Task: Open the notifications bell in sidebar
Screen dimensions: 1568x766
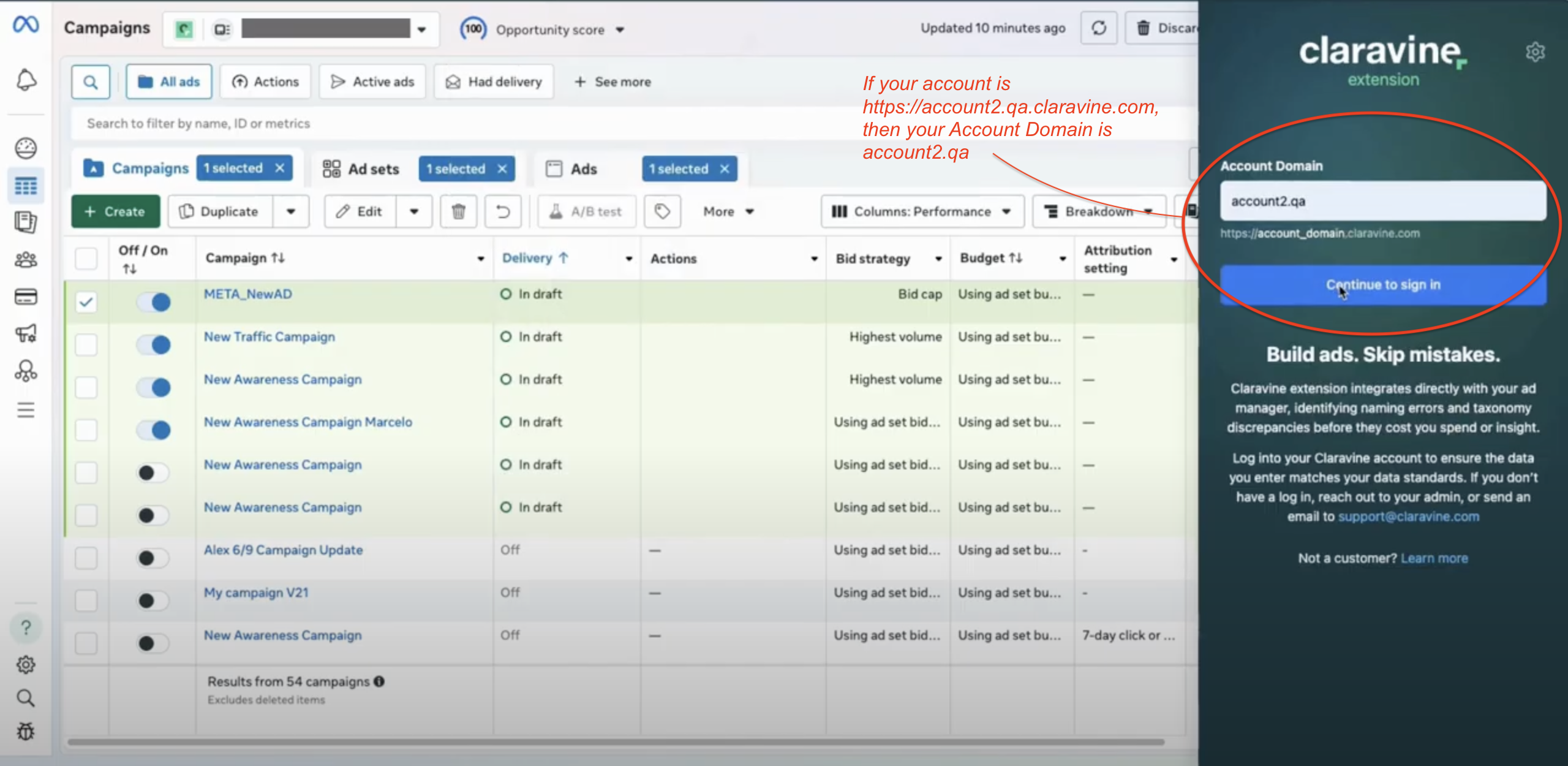Action: click(26, 80)
